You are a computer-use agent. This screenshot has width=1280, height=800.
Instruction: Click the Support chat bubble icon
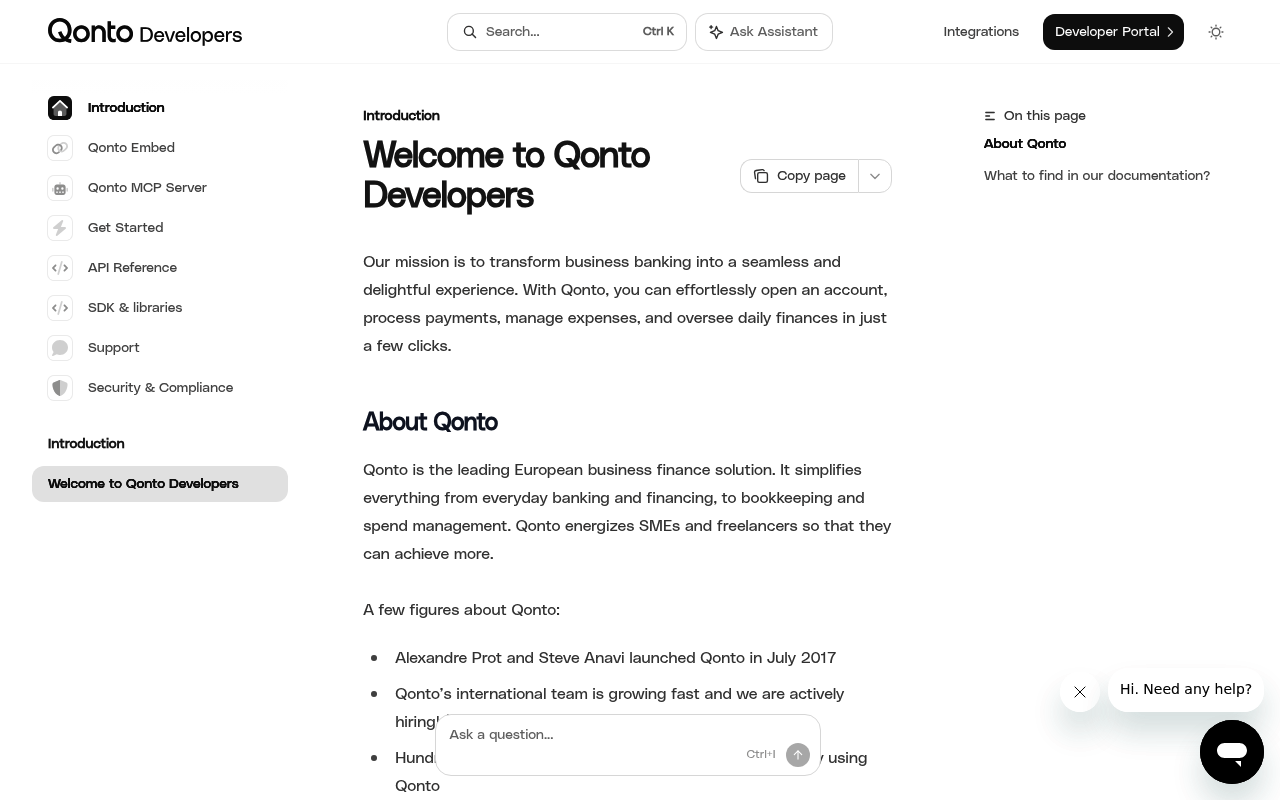click(x=60, y=348)
